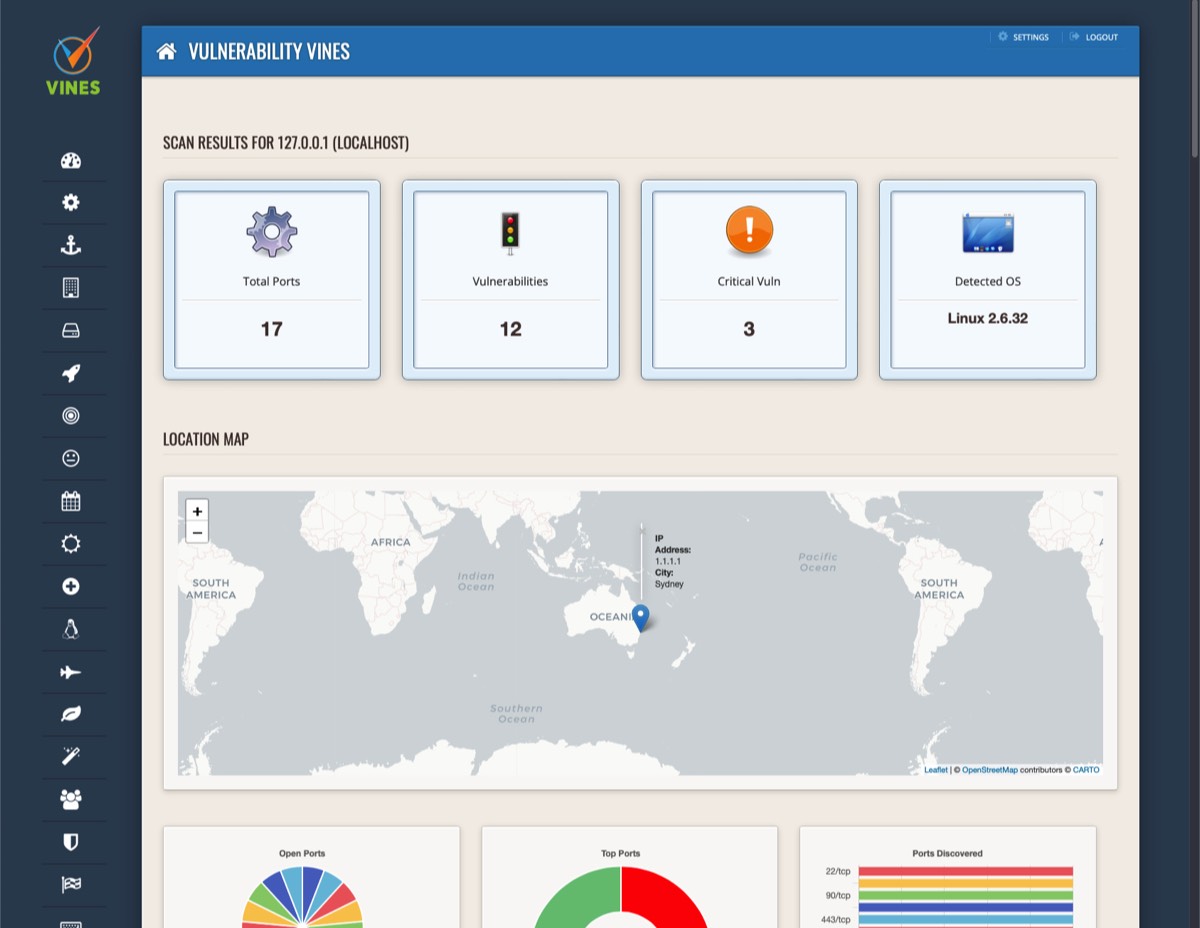The height and width of the screenshot is (928, 1200).
Task: Click the red 22/tcp bar in Ports Discovered
Action: click(x=965, y=871)
